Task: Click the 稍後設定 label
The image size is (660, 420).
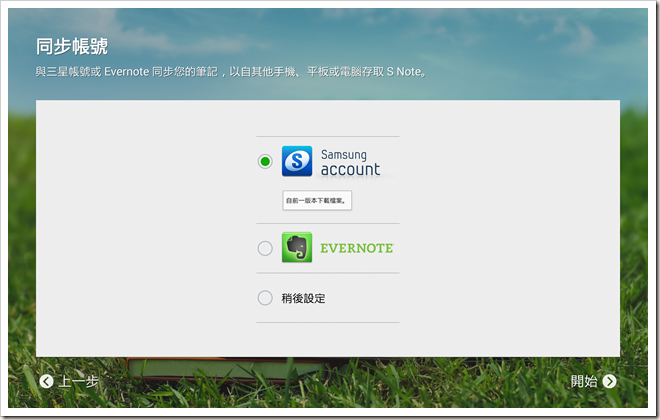Action: (x=303, y=298)
